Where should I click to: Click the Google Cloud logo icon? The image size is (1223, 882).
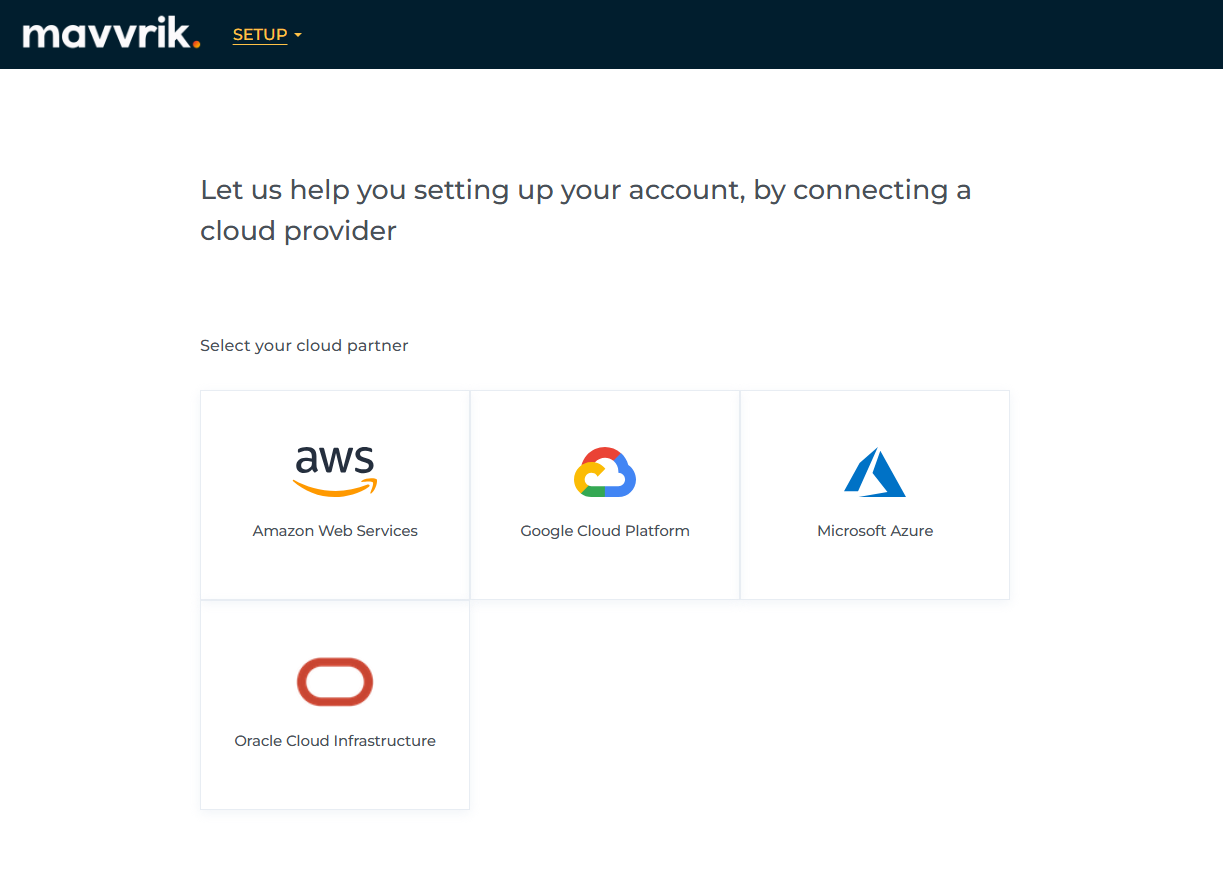[x=605, y=472]
